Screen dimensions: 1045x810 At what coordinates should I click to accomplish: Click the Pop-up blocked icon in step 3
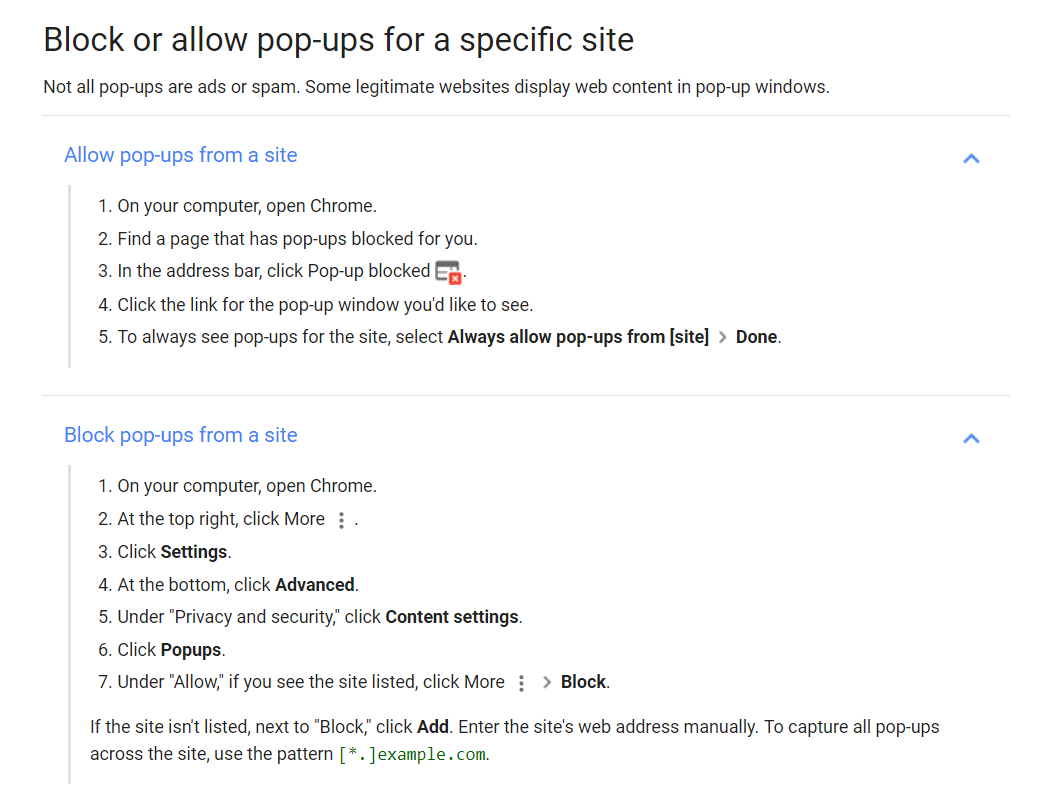448,272
